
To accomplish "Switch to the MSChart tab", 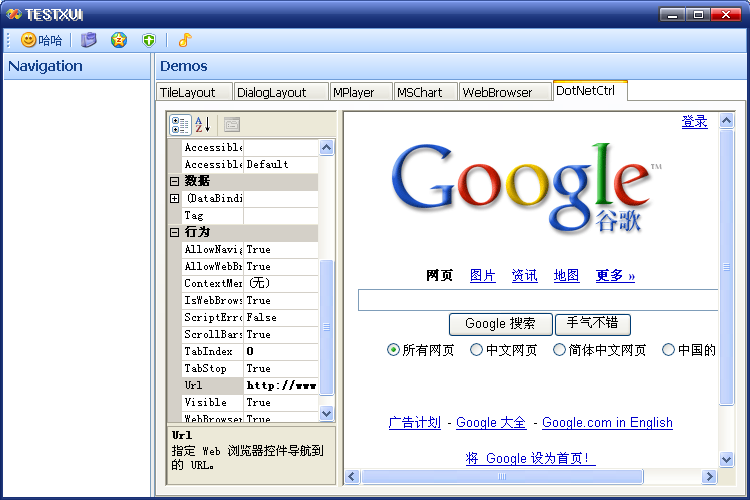I will pos(425,92).
